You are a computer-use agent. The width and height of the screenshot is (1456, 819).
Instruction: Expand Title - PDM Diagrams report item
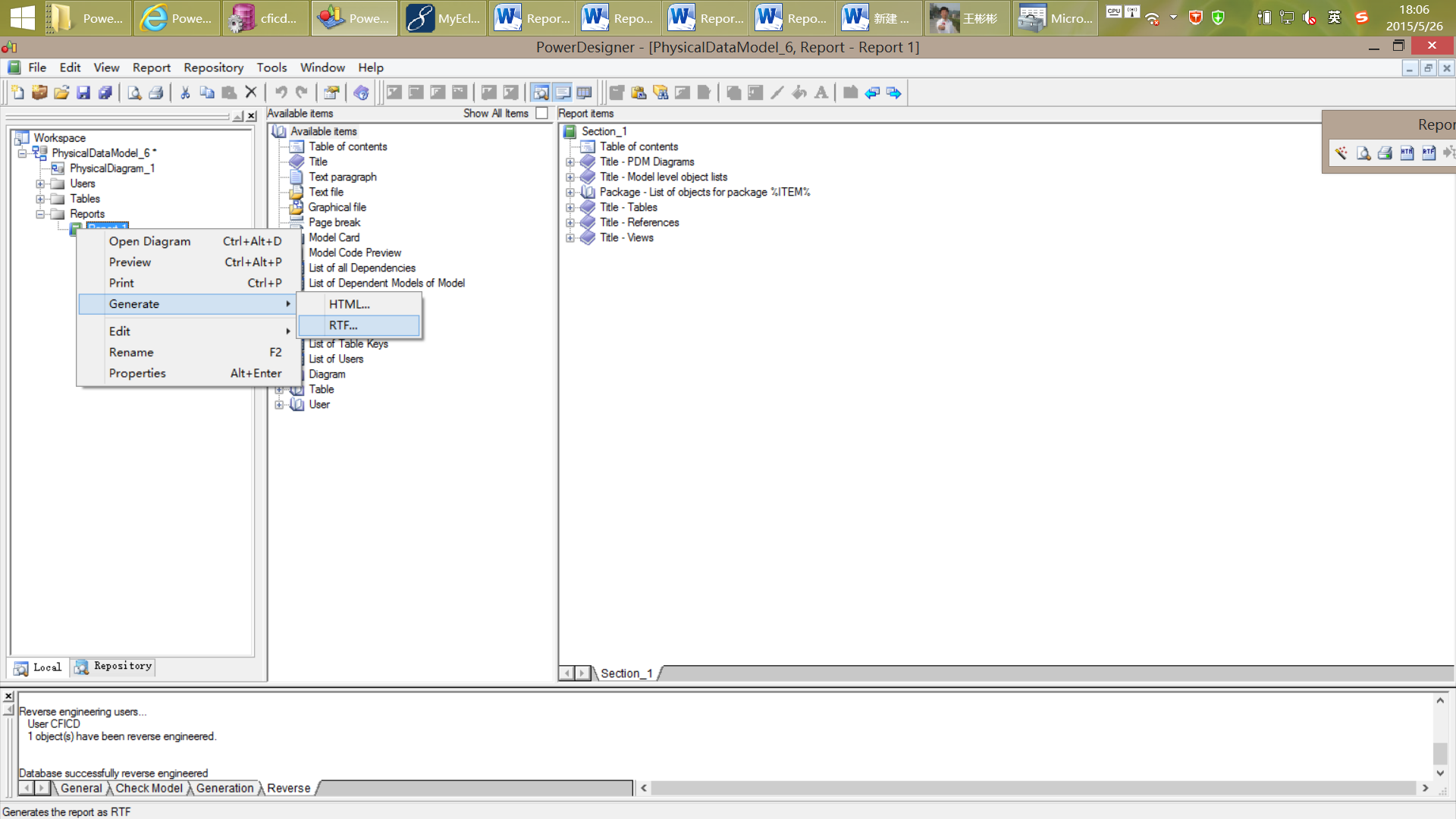tap(570, 162)
